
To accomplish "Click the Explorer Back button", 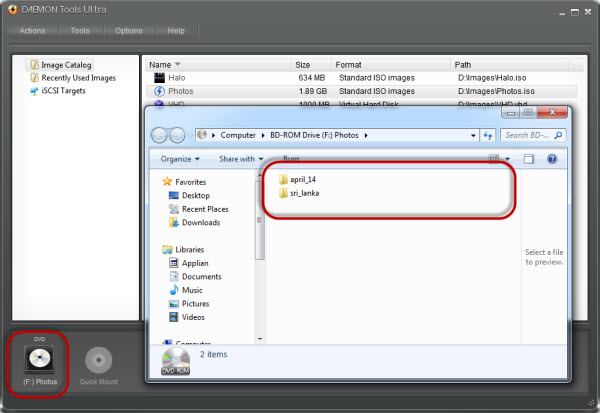I will pyautogui.click(x=159, y=135).
